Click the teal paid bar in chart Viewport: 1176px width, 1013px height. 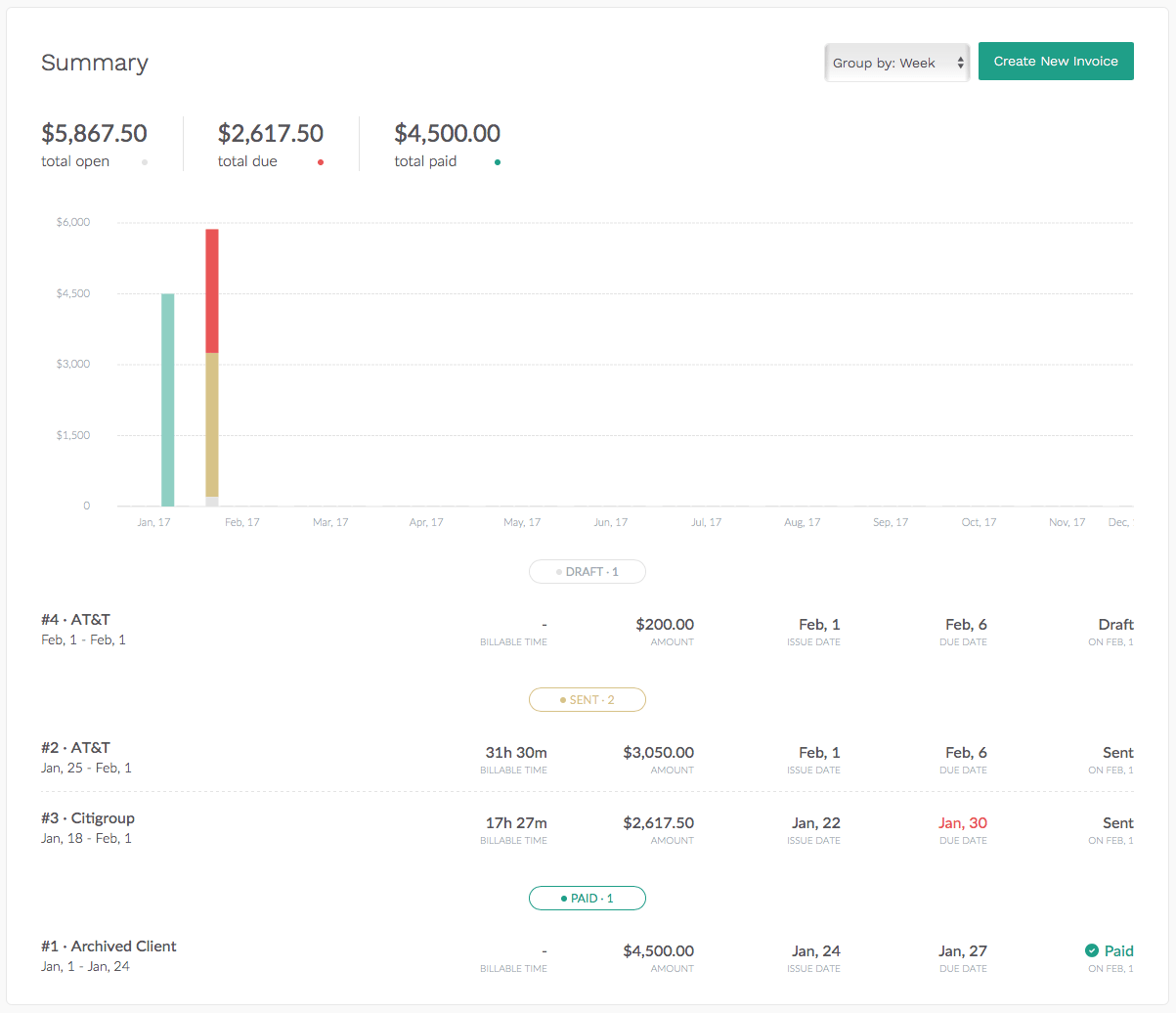pyautogui.click(x=168, y=400)
